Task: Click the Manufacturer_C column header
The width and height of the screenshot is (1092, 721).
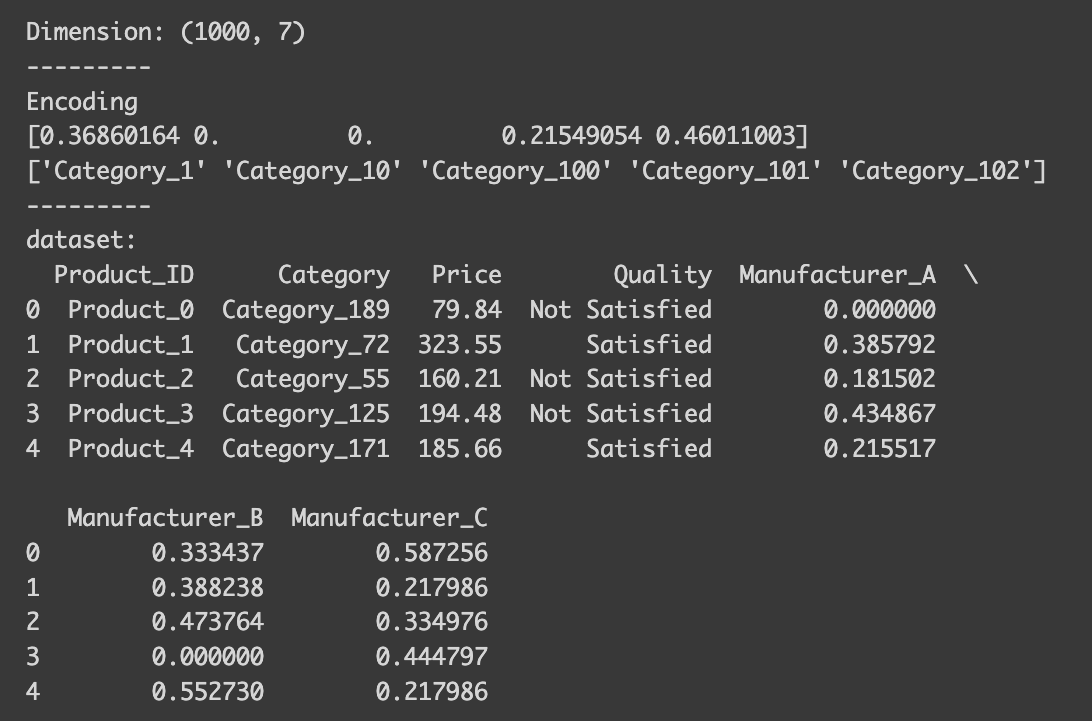Action: [389, 518]
